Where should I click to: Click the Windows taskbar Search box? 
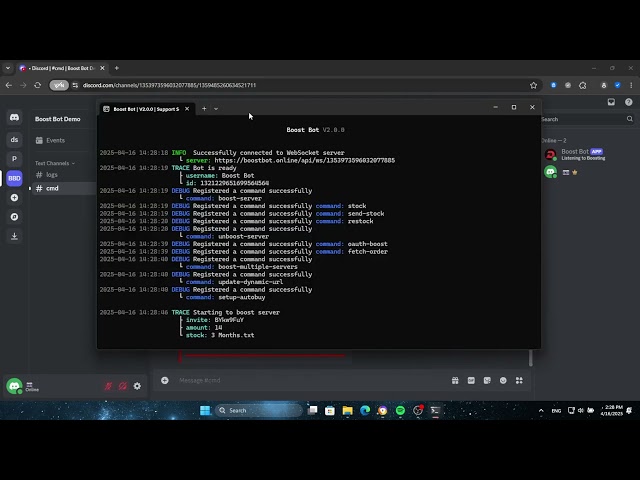259,411
